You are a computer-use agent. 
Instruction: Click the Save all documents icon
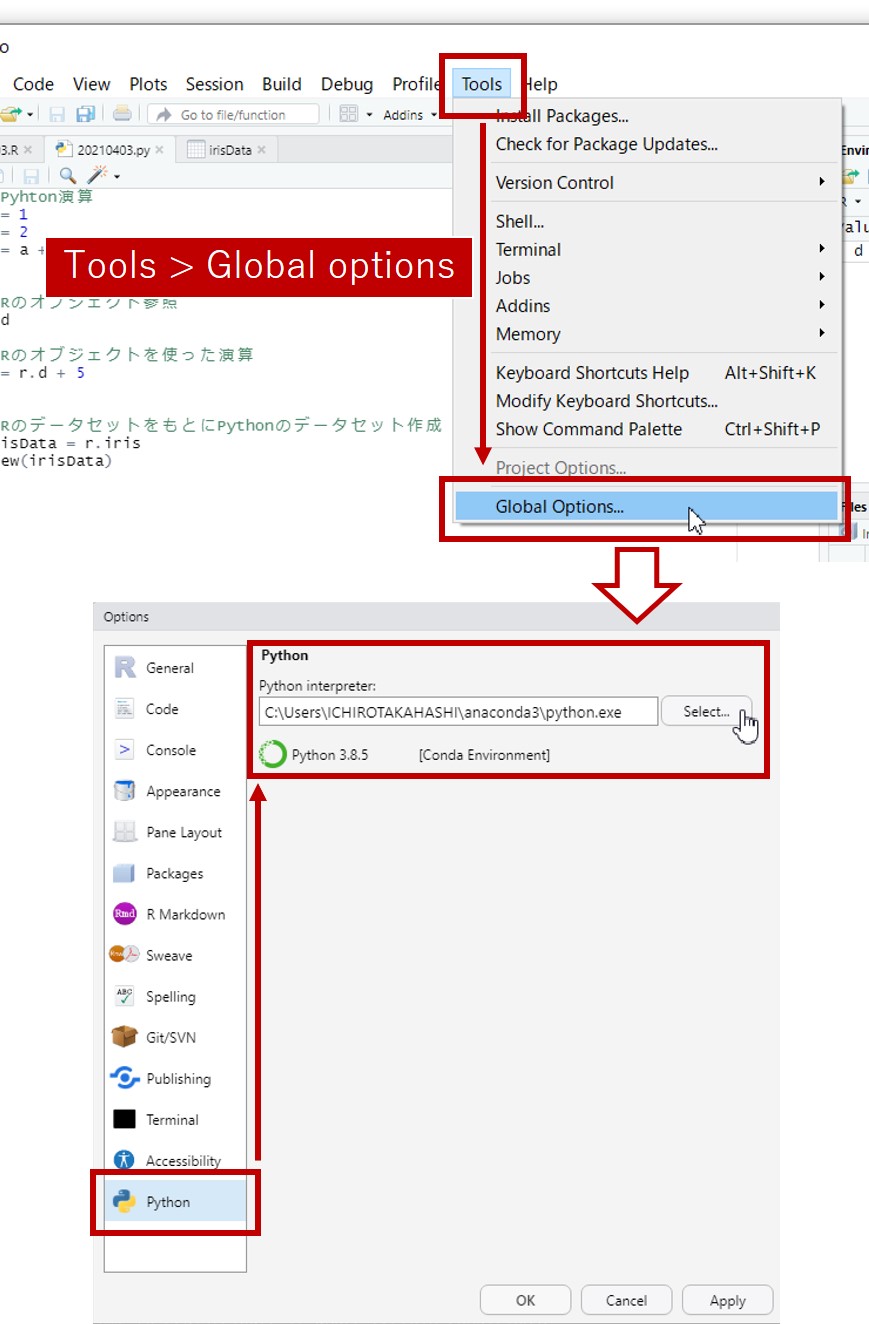85,114
